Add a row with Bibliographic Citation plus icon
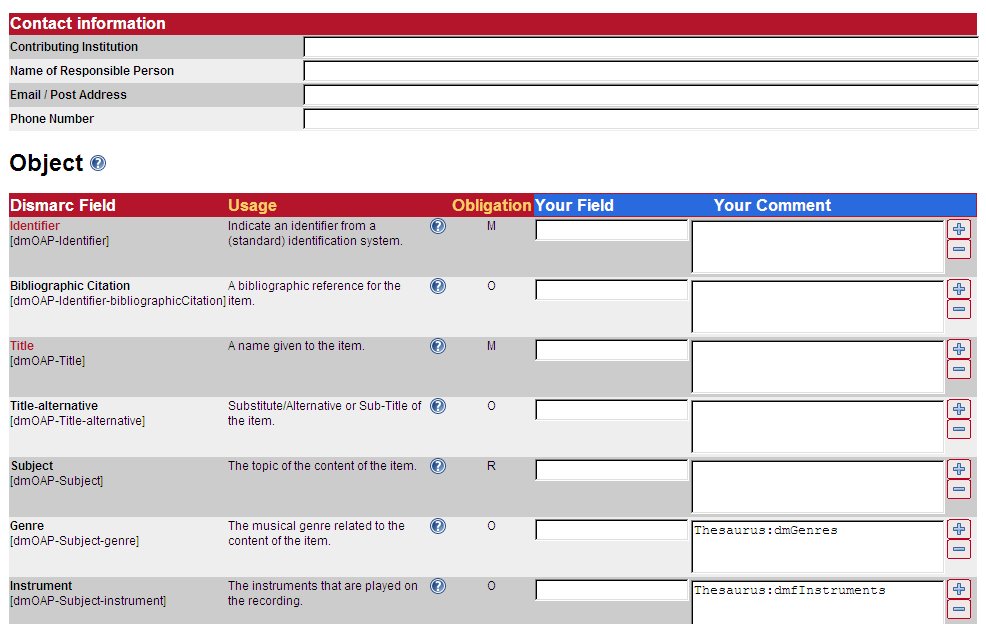 (x=959, y=289)
